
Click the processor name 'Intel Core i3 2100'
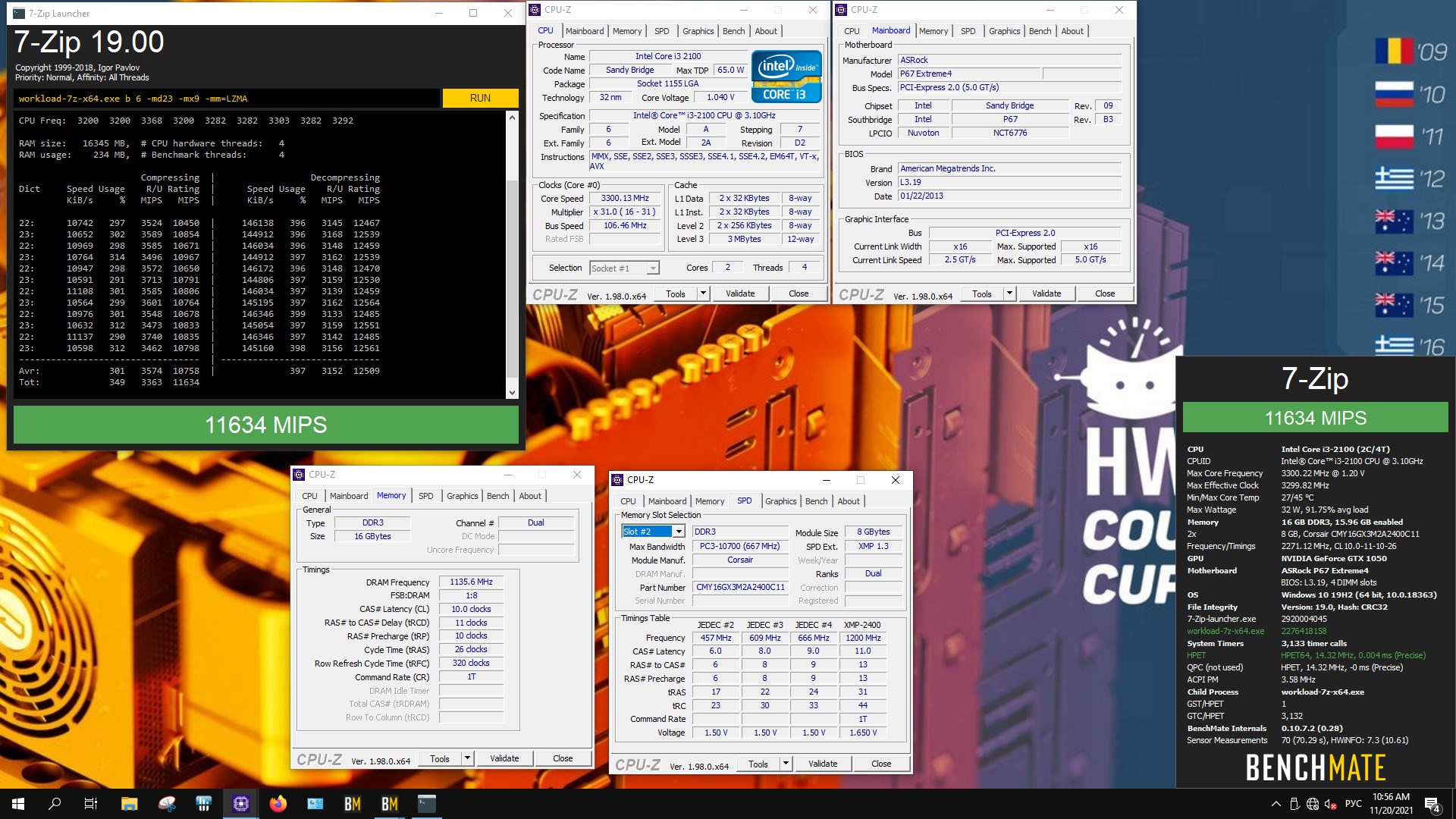668,56
